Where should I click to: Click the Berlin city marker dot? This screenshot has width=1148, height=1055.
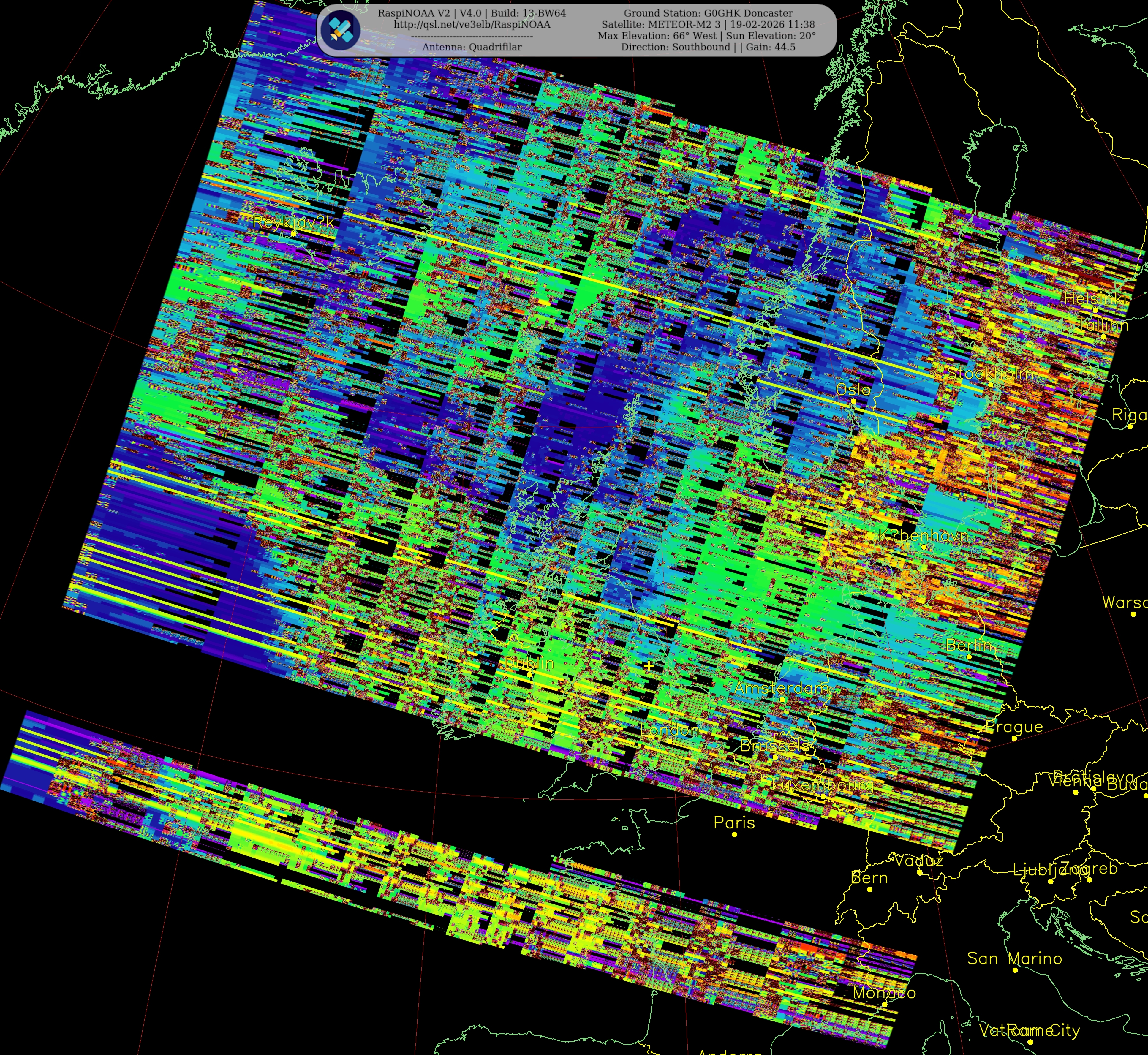969,657
